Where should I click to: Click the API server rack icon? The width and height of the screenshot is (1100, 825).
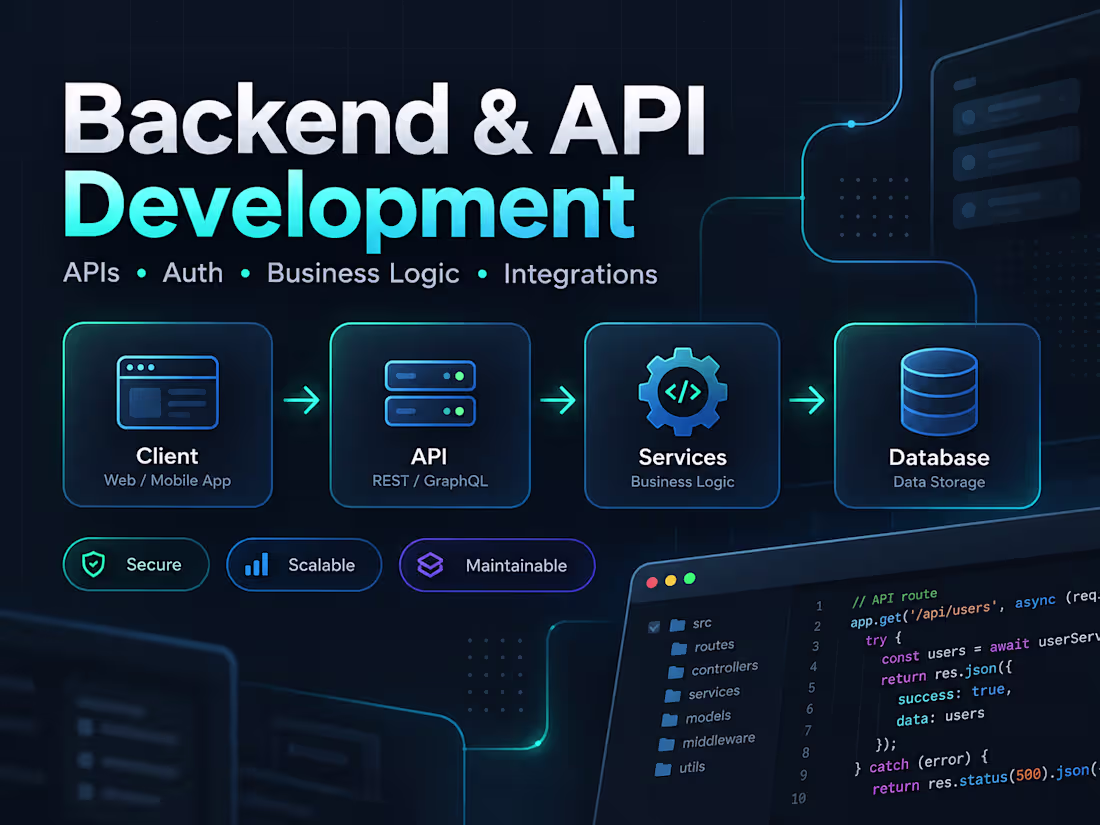pyautogui.click(x=430, y=393)
